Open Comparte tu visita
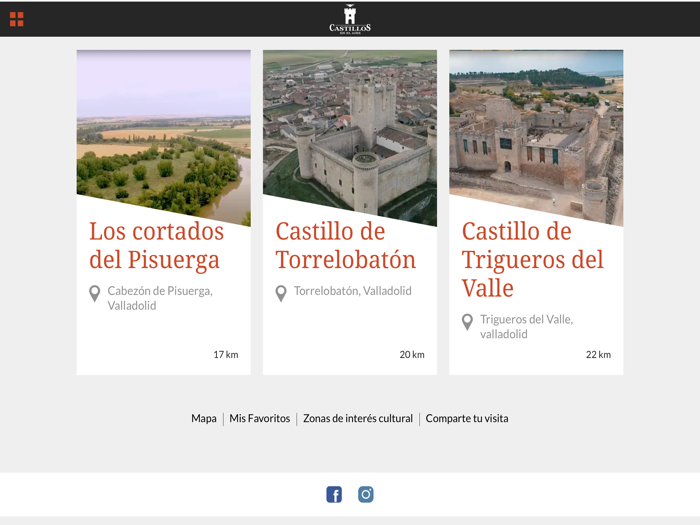The image size is (700, 525). pos(467,418)
